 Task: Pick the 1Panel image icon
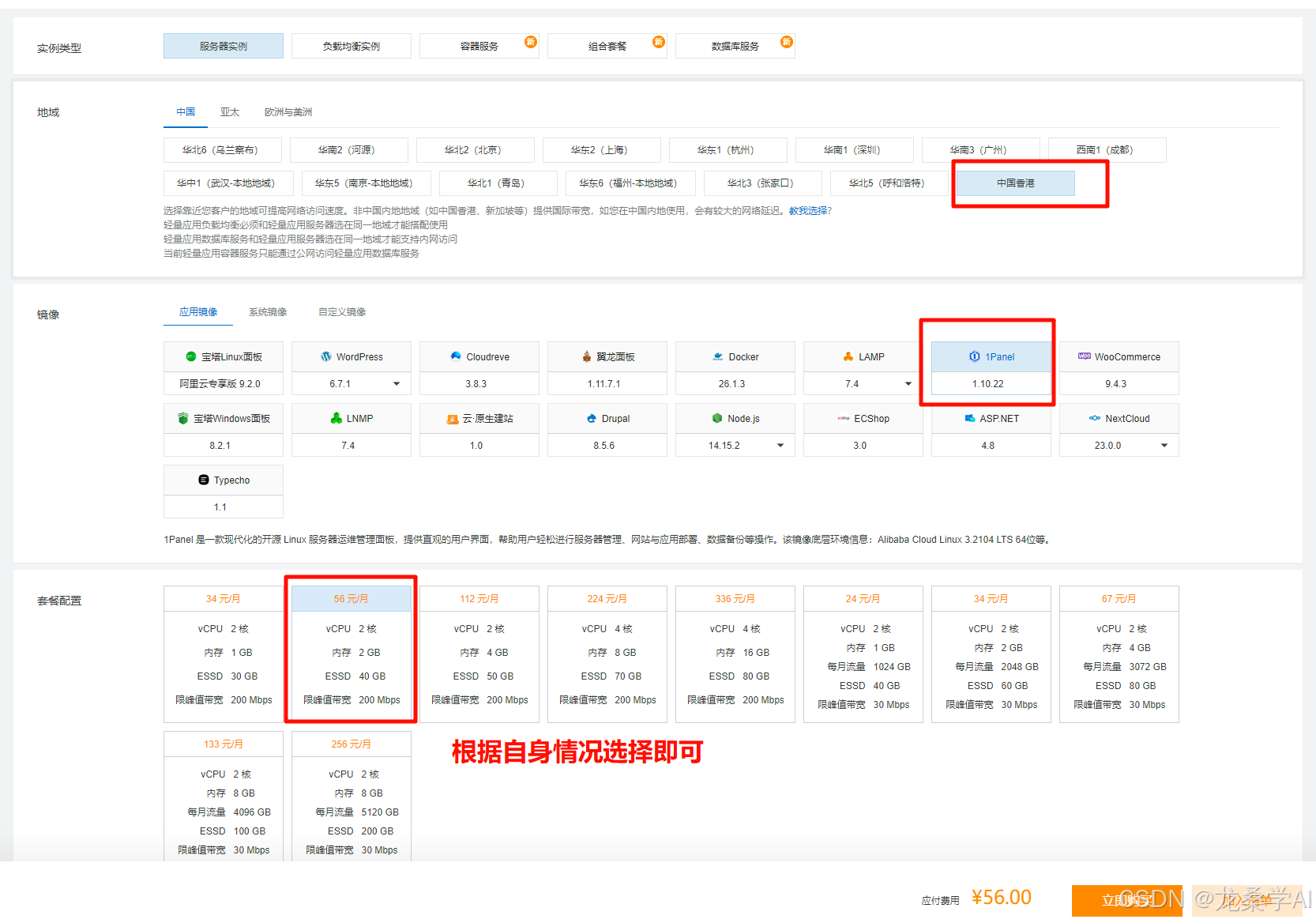click(x=975, y=356)
